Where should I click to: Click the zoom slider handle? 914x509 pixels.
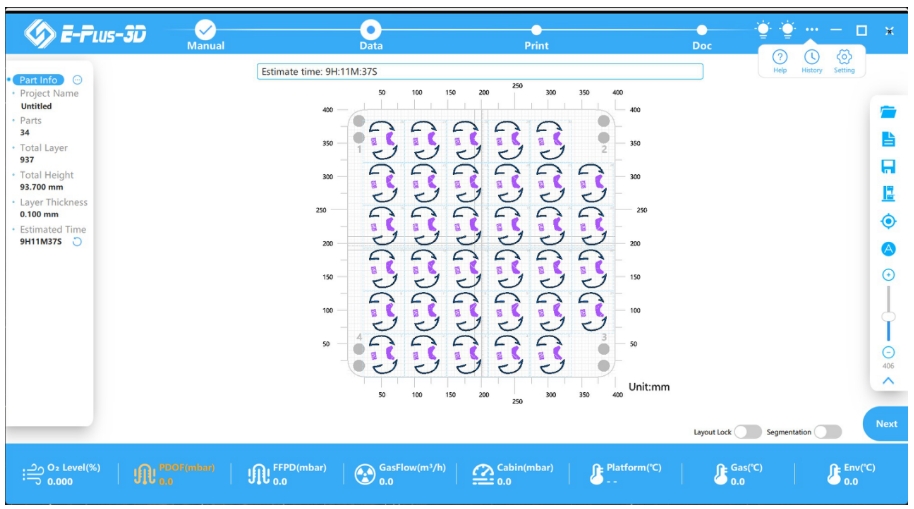(888, 316)
